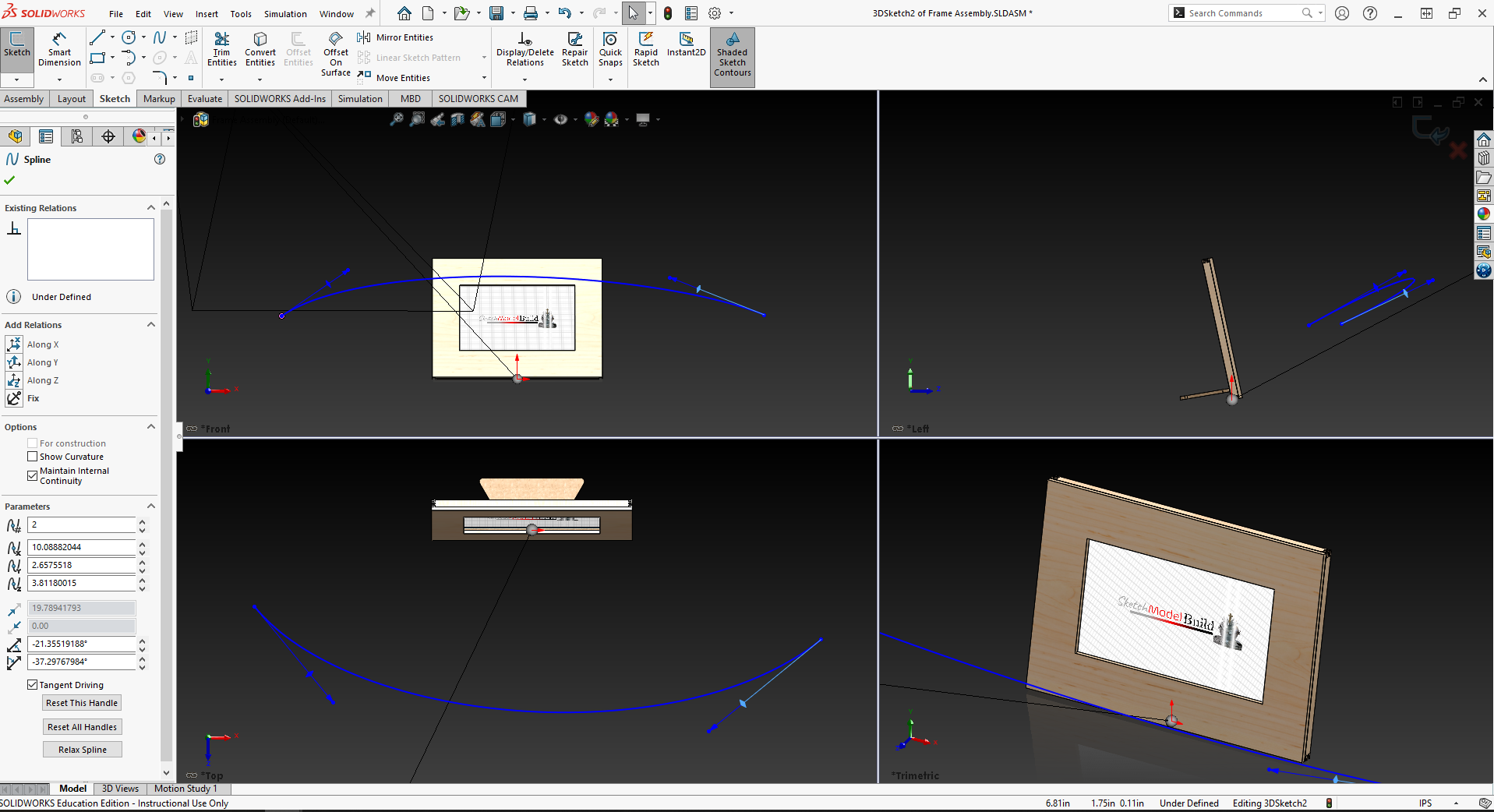Open Spline PropertyManager help icon
Screen dimensions: 1494x812
tap(160, 159)
